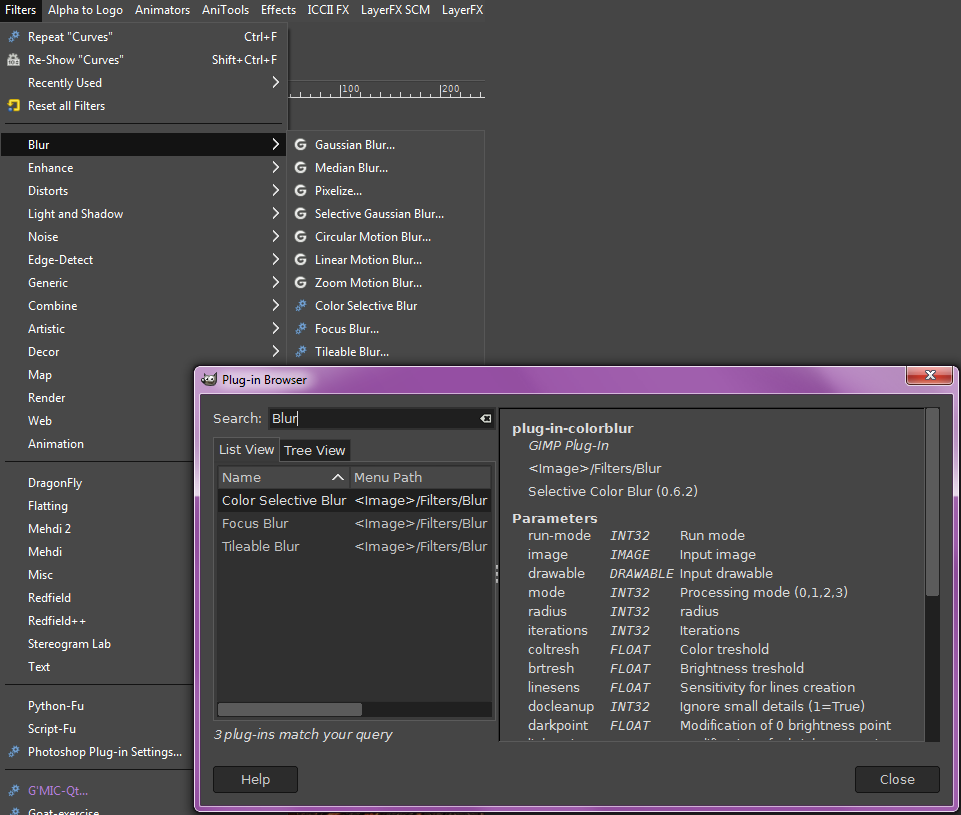Open the Python-Fu menu entry
Screen dimensions: 961x815
tap(56, 706)
